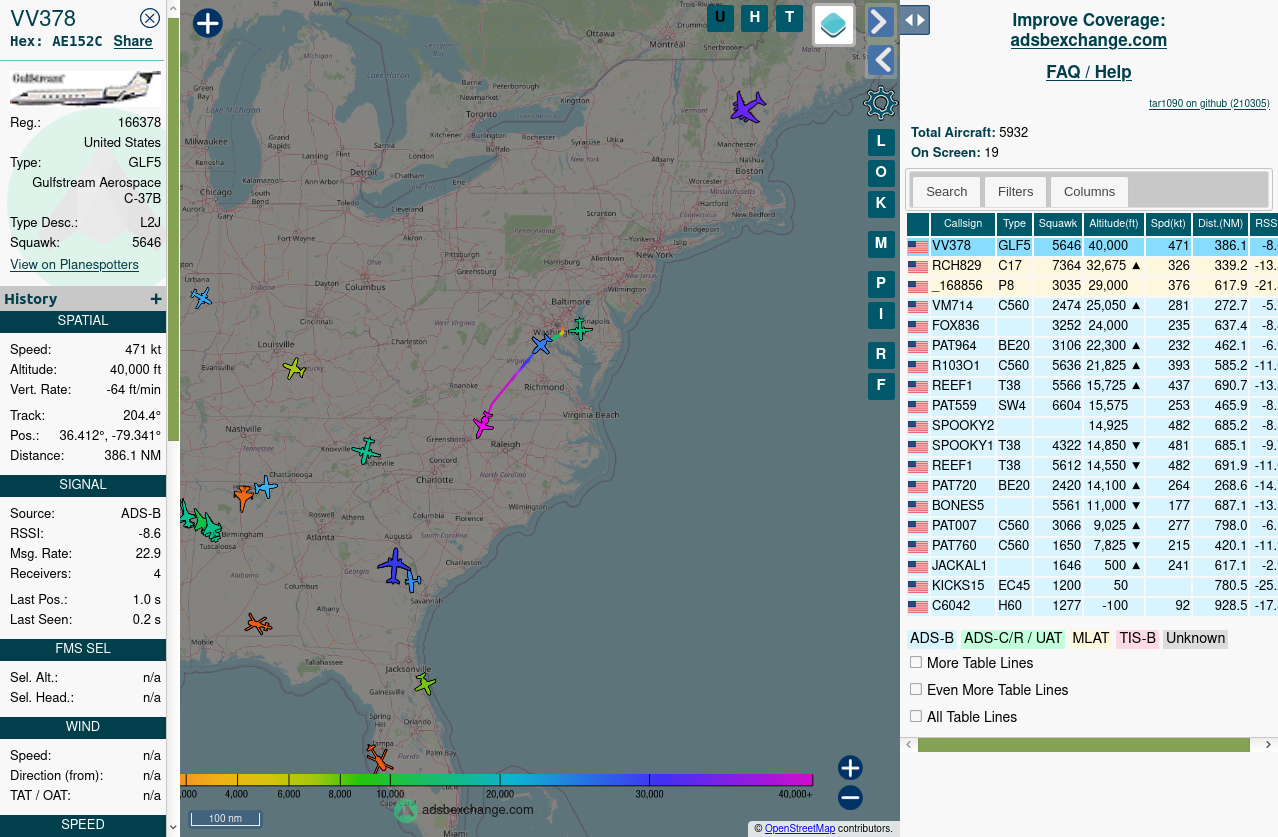Screen dimensions: 1278x837
Task: Click the left chevron sidebar arrow
Action: tap(880, 60)
